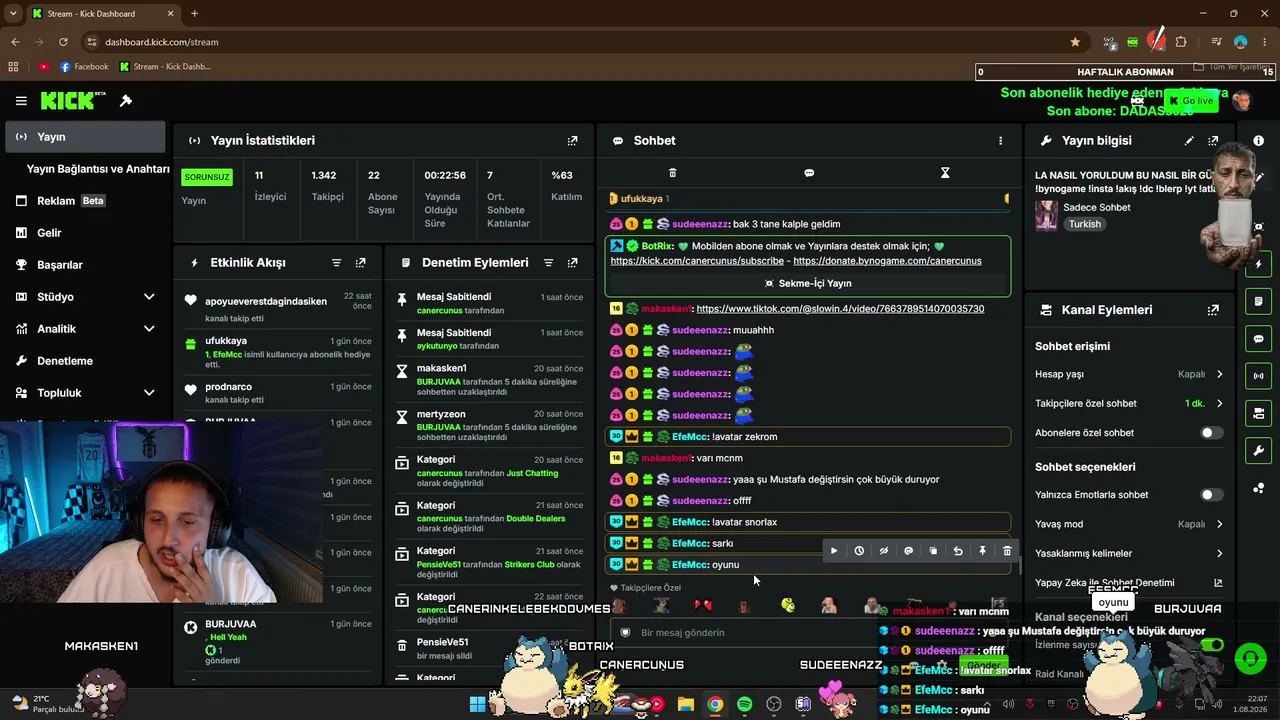Open the tiktok.com video link from makasken1
Image resolution: width=1280 pixels, height=720 pixels.
tap(840, 309)
